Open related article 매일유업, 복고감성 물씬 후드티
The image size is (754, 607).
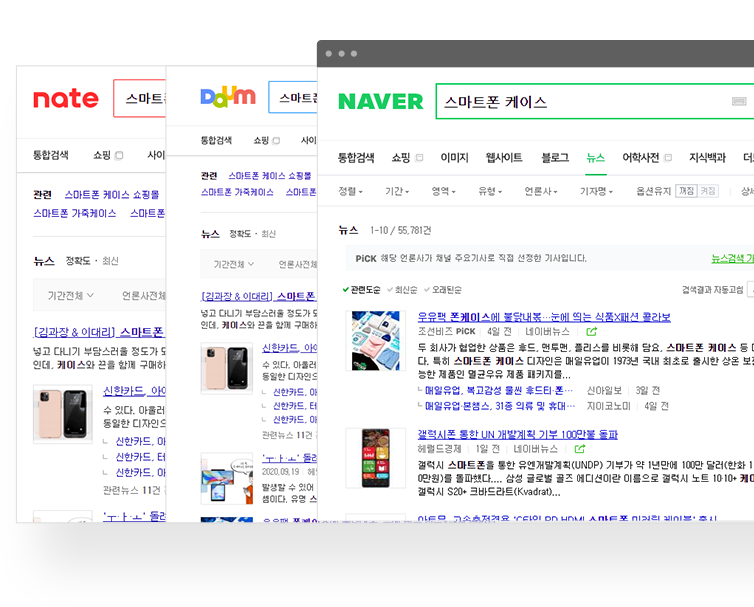(499, 391)
